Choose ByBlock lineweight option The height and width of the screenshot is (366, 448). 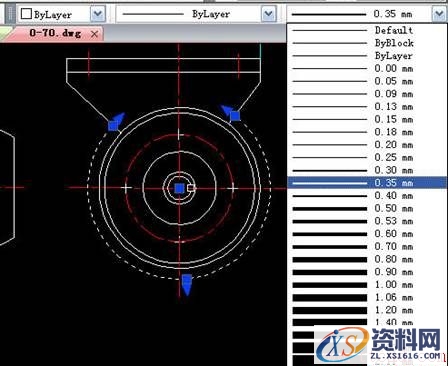pyautogui.click(x=367, y=43)
